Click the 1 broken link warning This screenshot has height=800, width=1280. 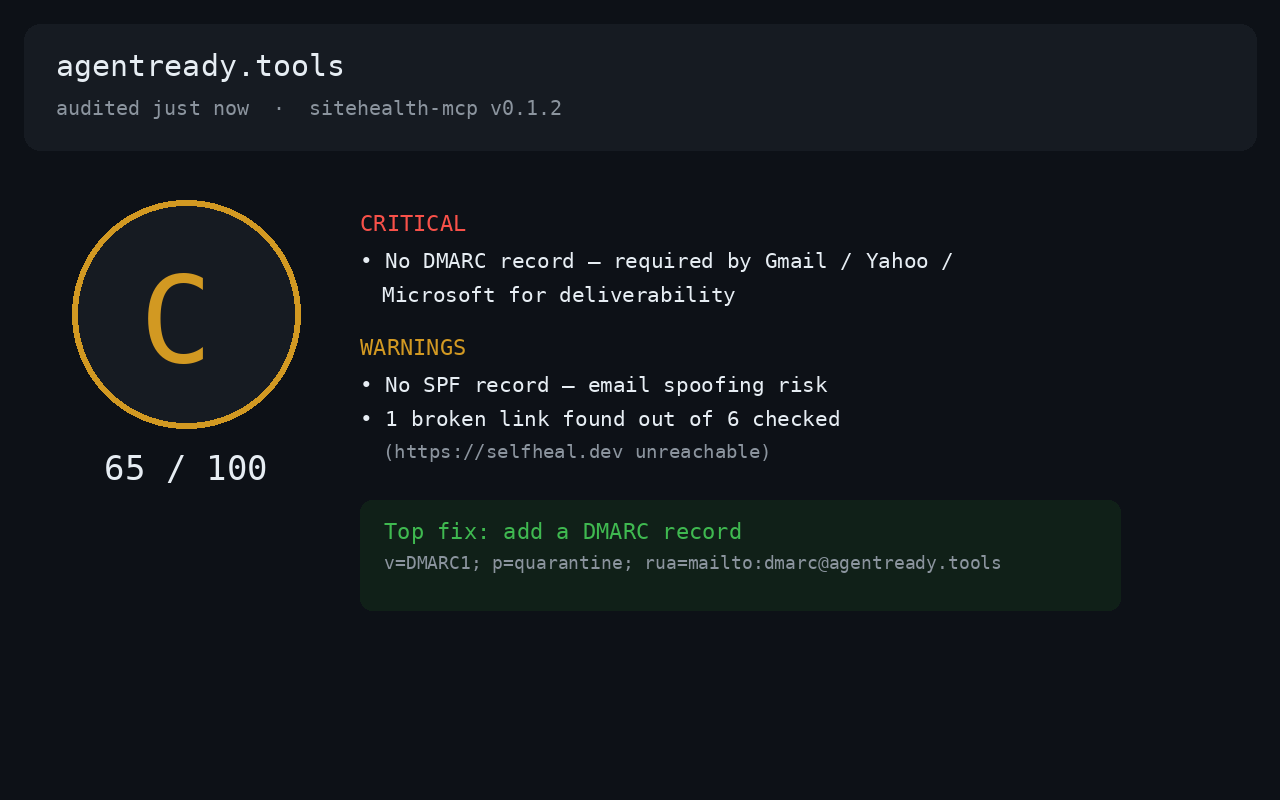600,419
